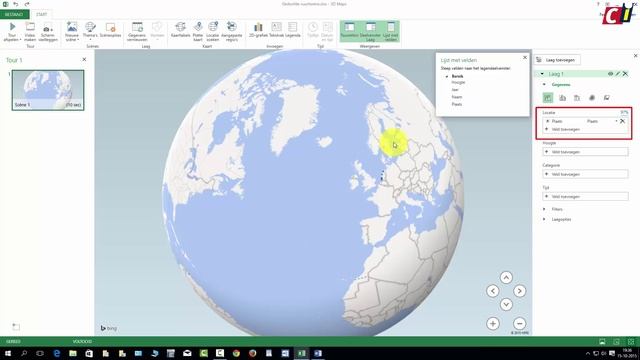
Task: Add a field under Hoogte
Action: [x=585, y=152]
